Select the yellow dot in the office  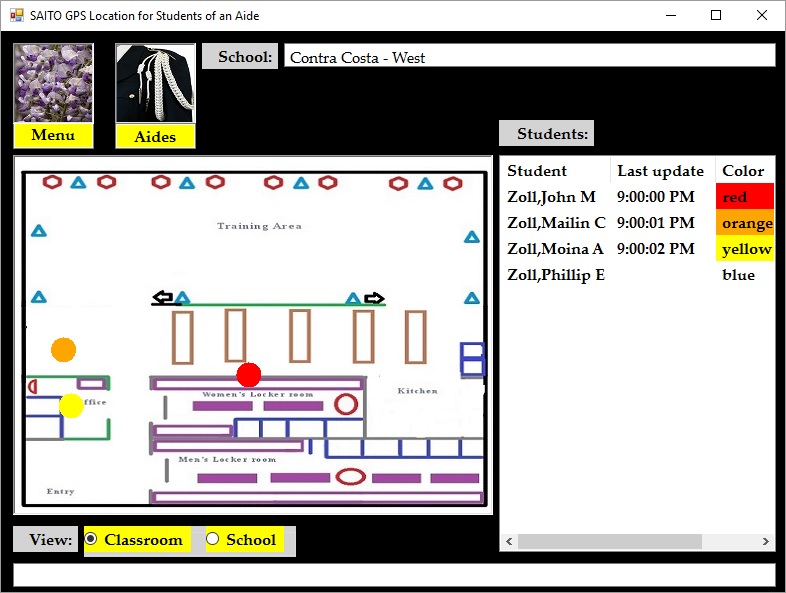pos(71,406)
